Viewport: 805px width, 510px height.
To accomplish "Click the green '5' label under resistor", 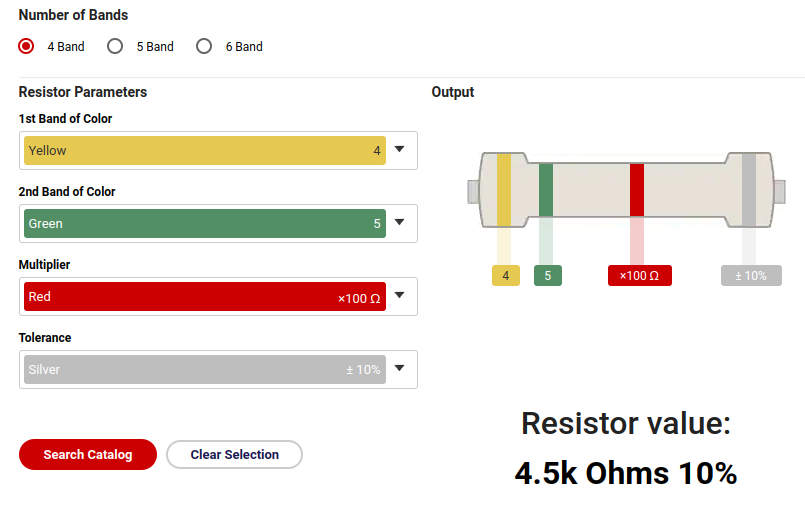I will tap(547, 276).
